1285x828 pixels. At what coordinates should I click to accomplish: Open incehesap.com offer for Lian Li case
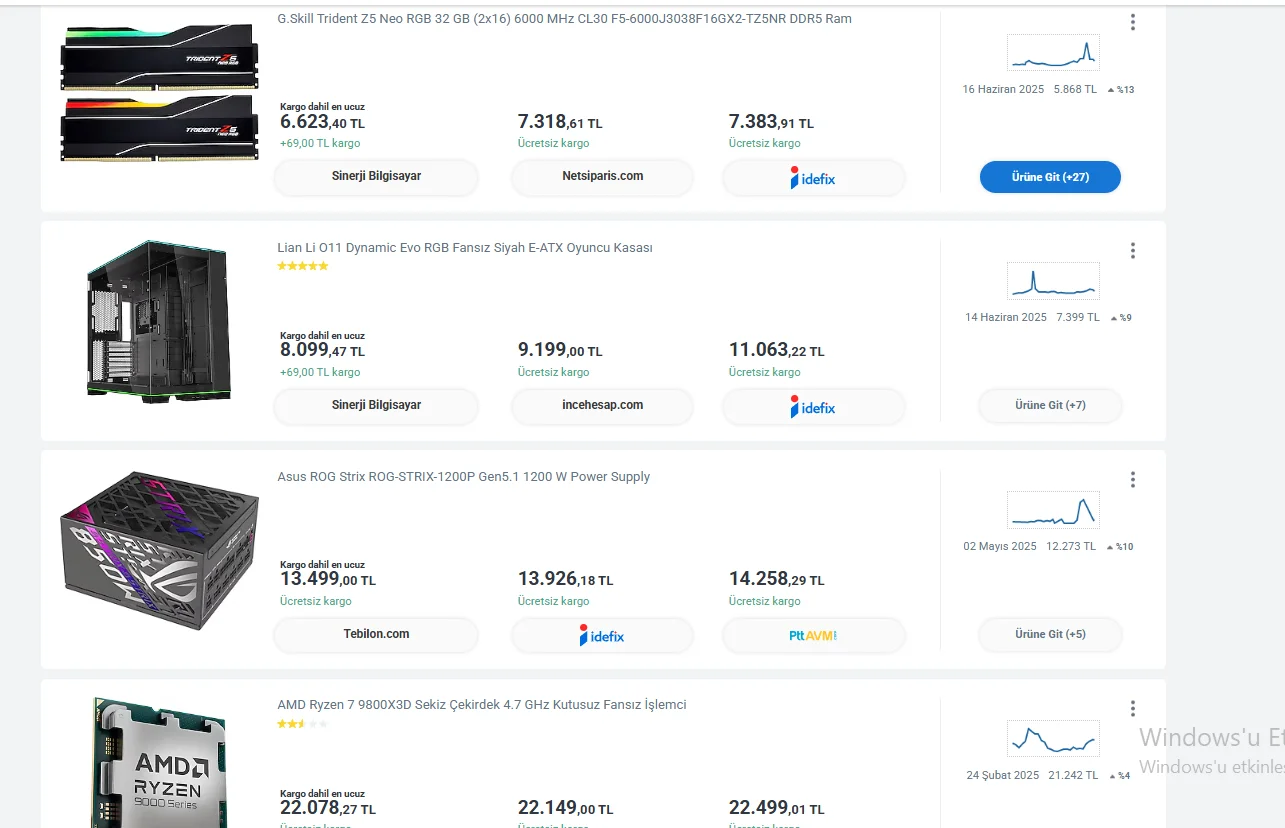pos(602,406)
